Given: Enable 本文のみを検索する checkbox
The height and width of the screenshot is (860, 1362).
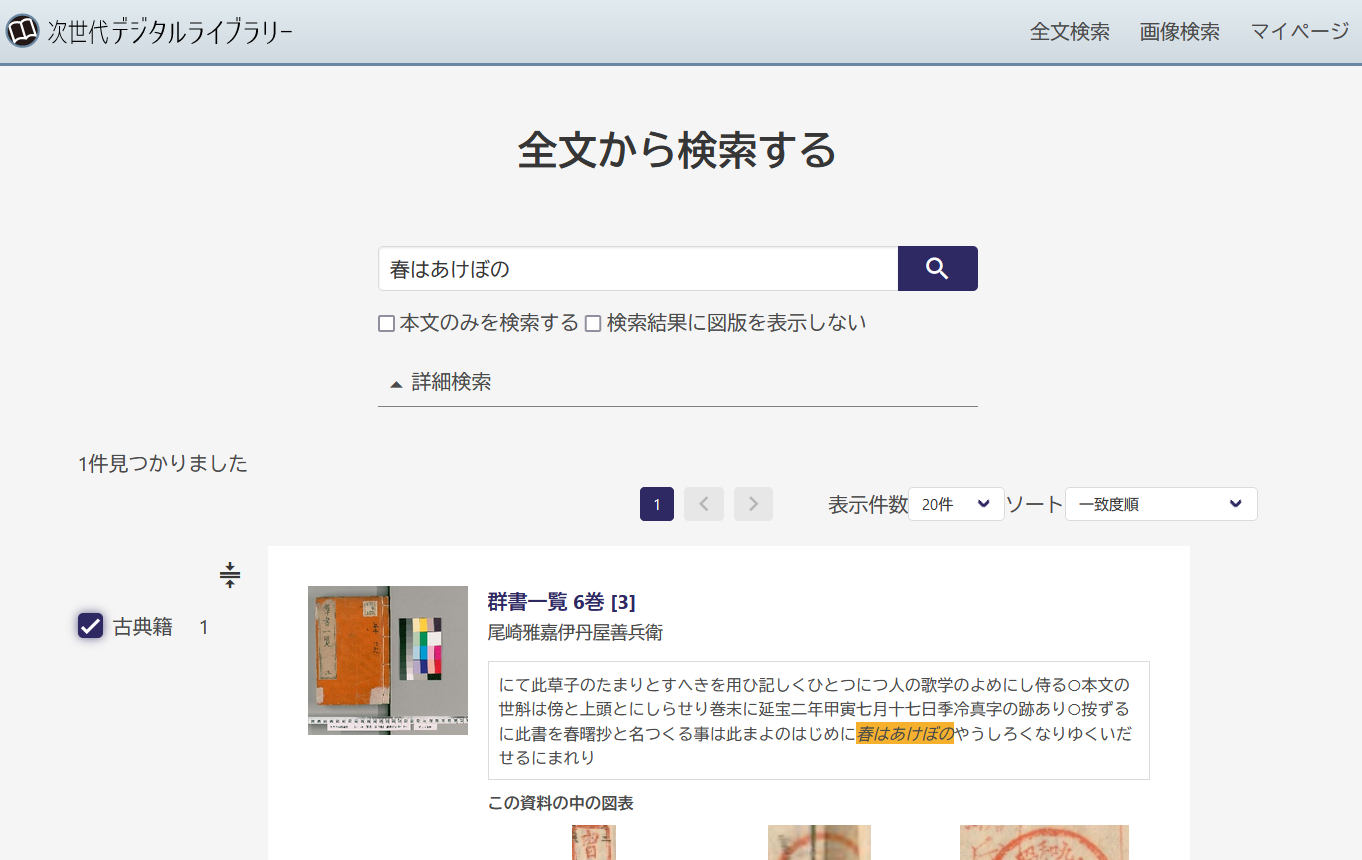Looking at the screenshot, I should pyautogui.click(x=386, y=324).
